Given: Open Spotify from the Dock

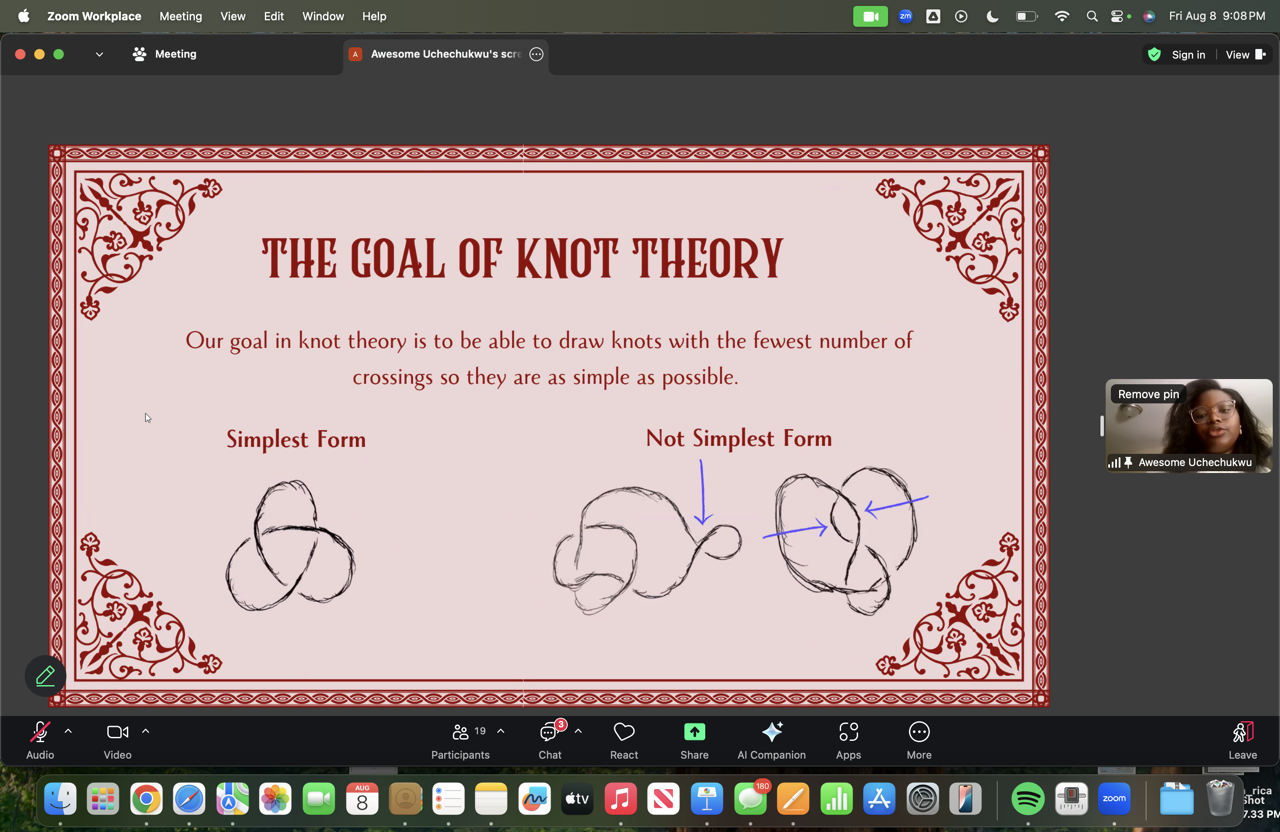Looking at the screenshot, I should (x=1027, y=799).
